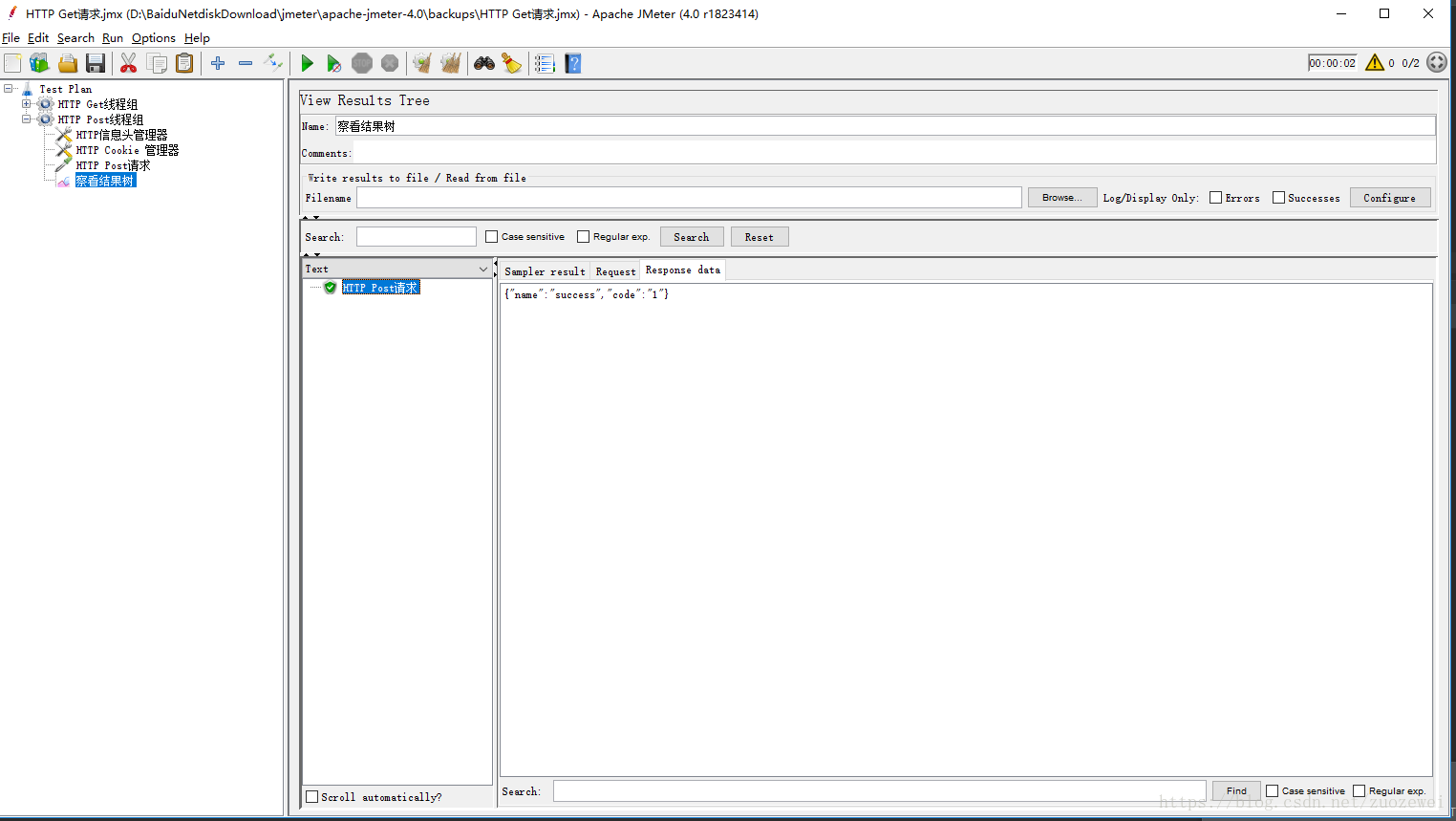Click the Toggle enable/disable toolbar icon
Image resolution: width=1456 pixels, height=821 pixels.
tap(273, 63)
